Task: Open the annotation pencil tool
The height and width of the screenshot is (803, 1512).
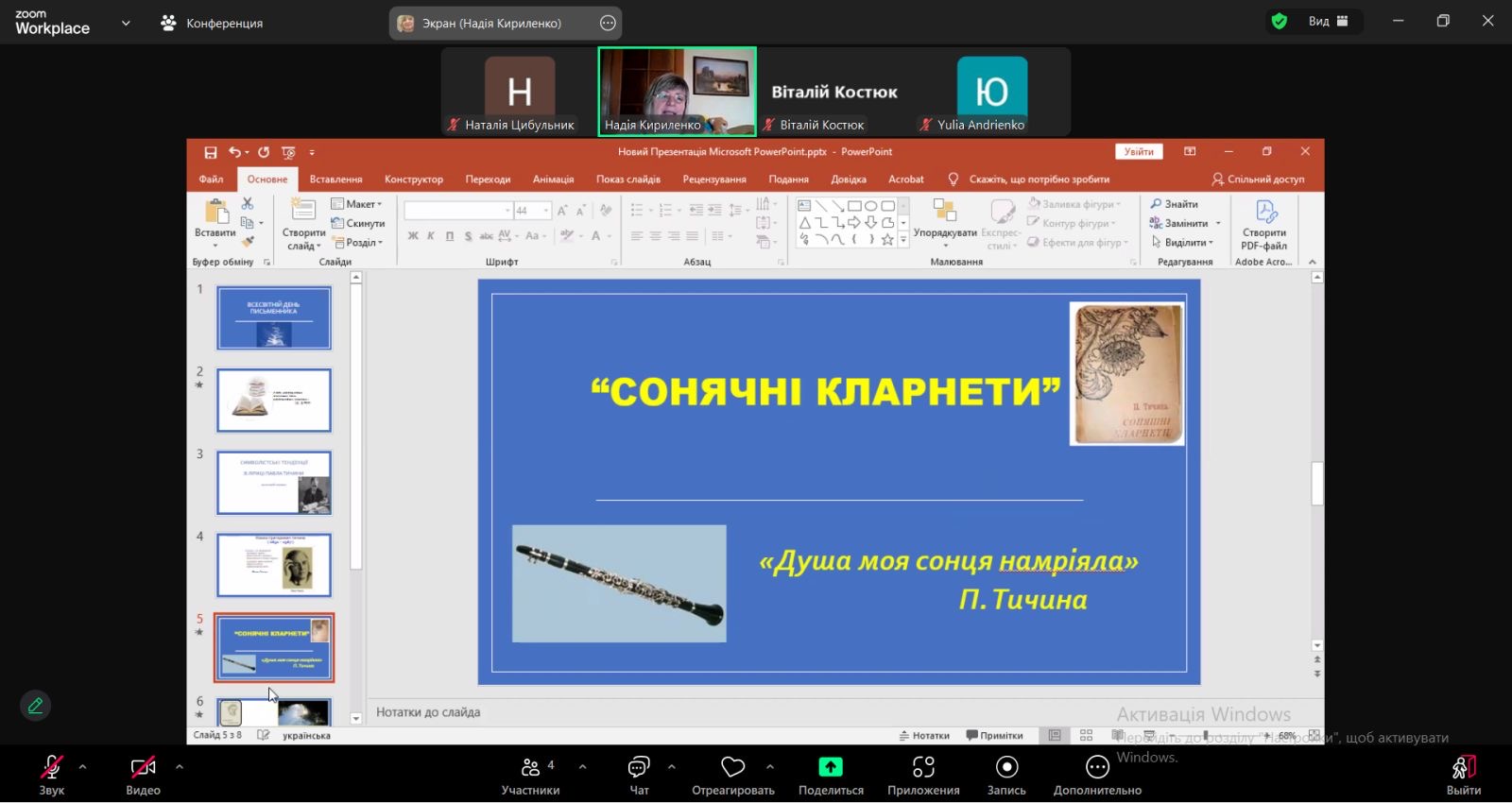Action: (x=36, y=706)
